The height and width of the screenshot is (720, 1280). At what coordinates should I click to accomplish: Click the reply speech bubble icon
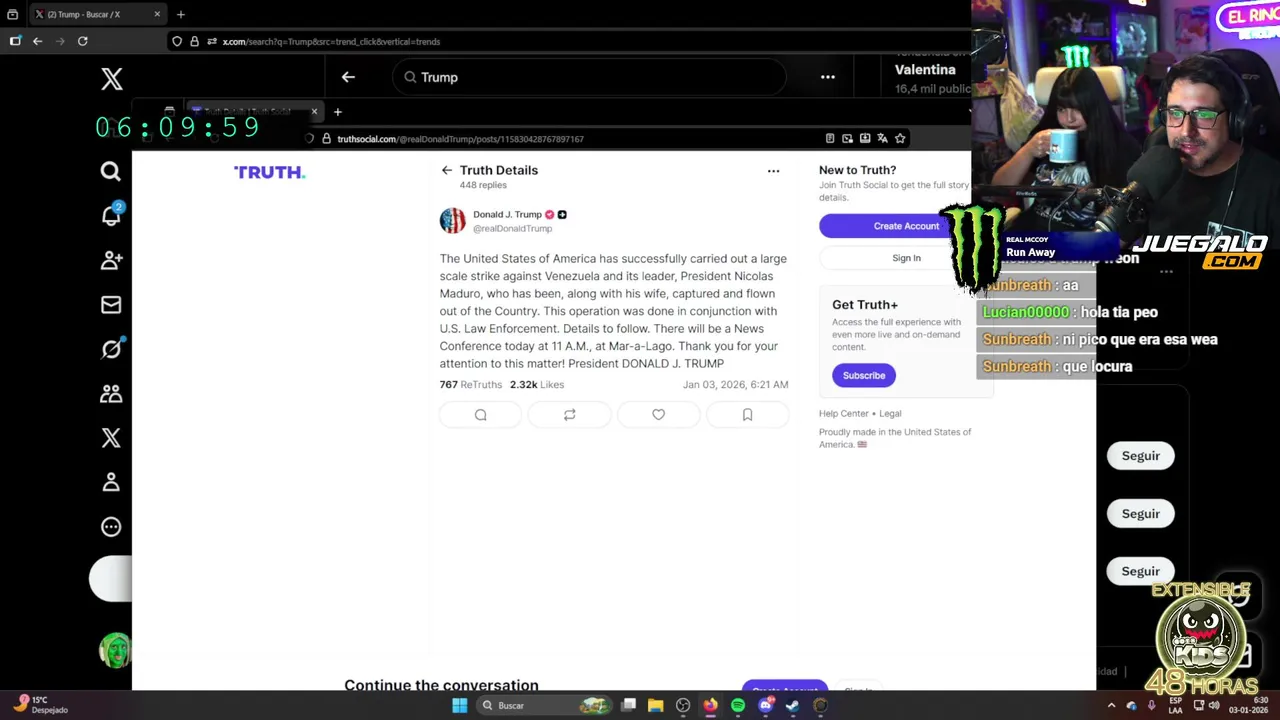point(480,415)
